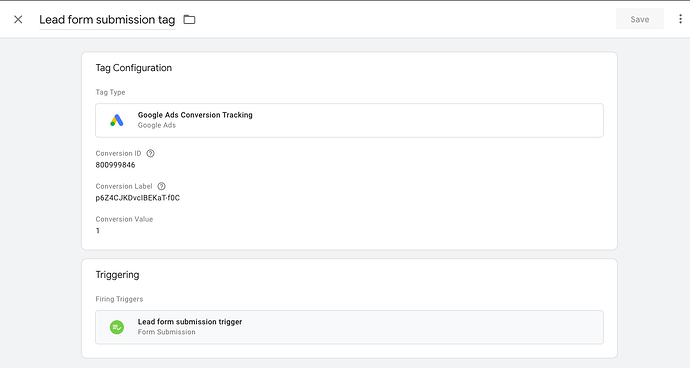The height and width of the screenshot is (368, 690).
Task: Click the Tag Configuration heading
Action: (x=134, y=68)
